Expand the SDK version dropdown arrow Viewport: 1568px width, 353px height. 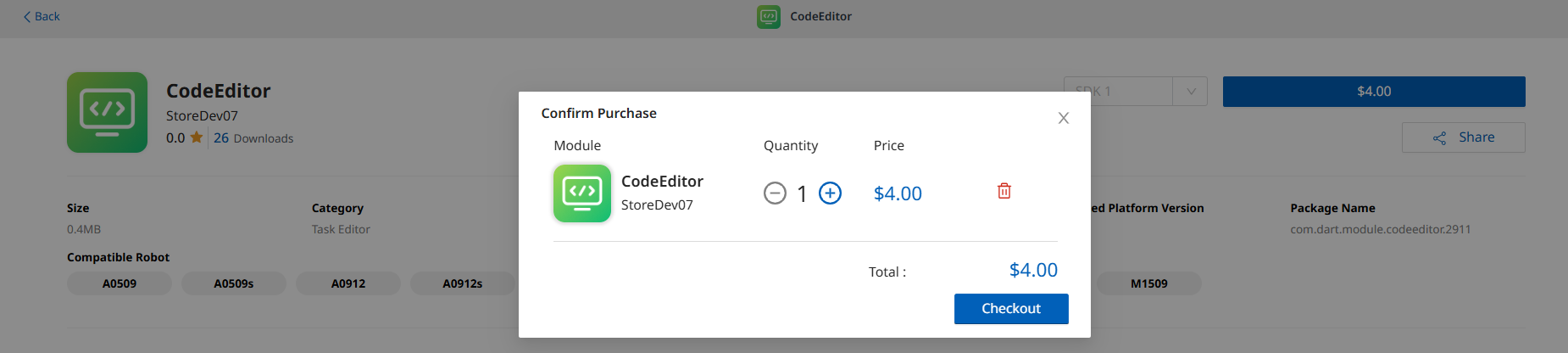(x=1190, y=92)
